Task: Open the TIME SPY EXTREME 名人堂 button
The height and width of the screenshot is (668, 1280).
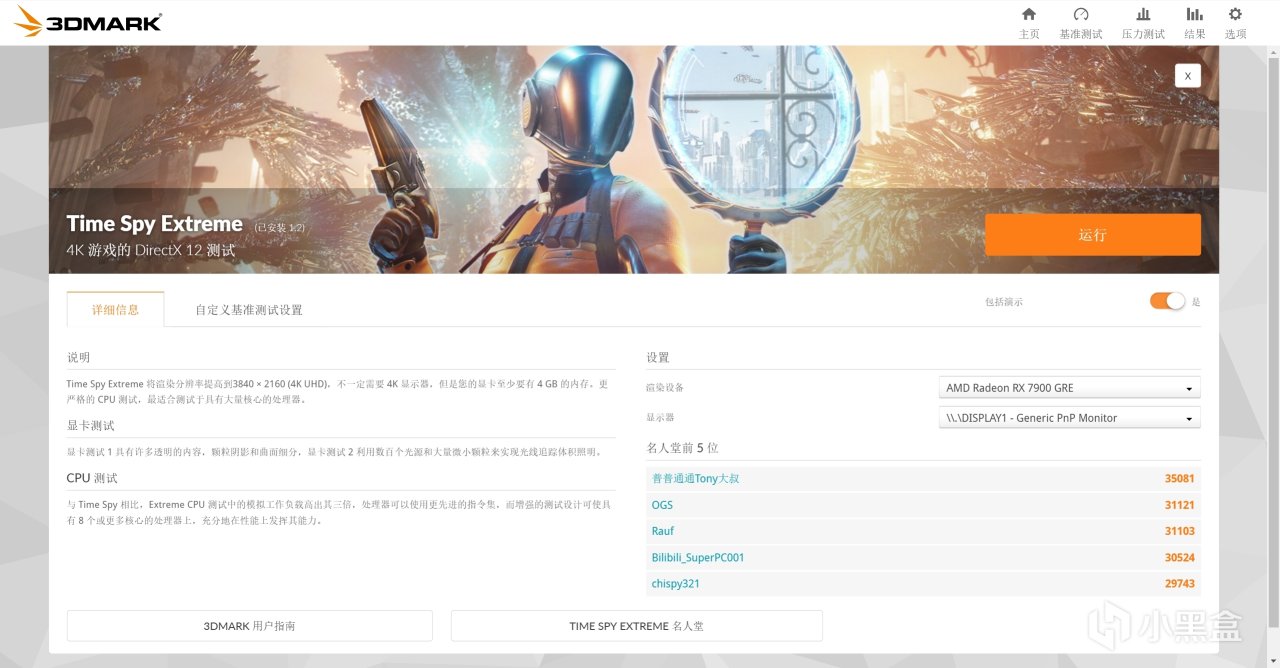Action: pos(636,626)
